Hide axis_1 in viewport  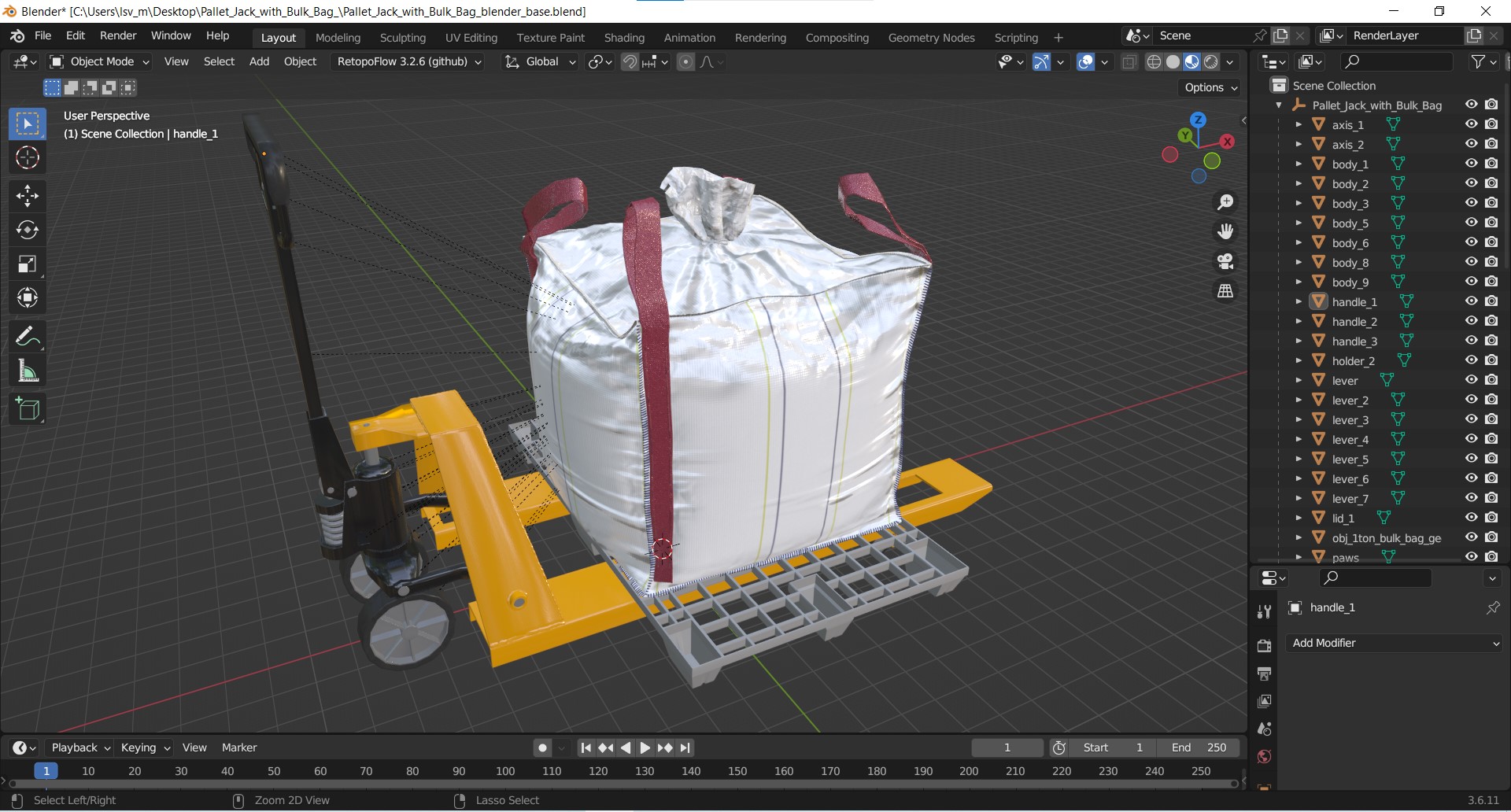(1471, 124)
